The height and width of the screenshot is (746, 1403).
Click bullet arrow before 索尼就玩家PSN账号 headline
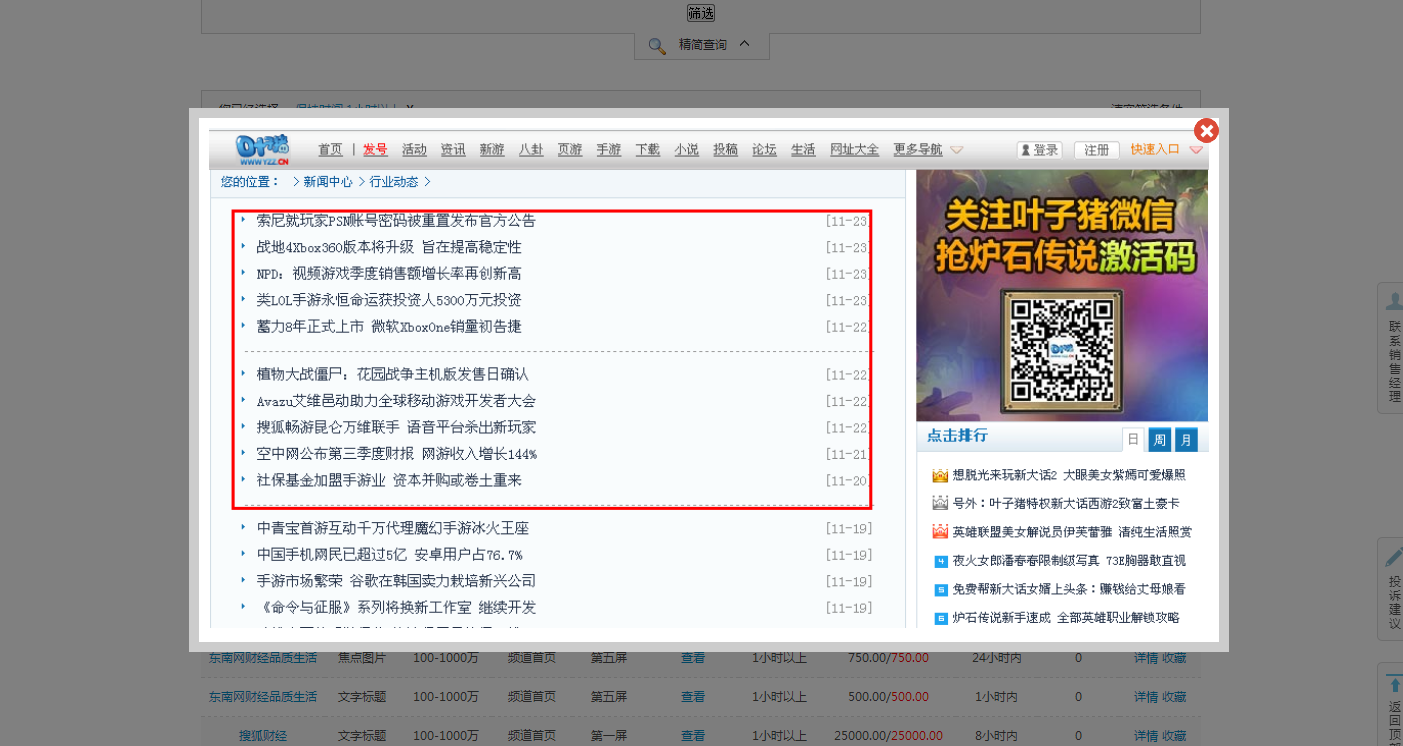[243, 219]
